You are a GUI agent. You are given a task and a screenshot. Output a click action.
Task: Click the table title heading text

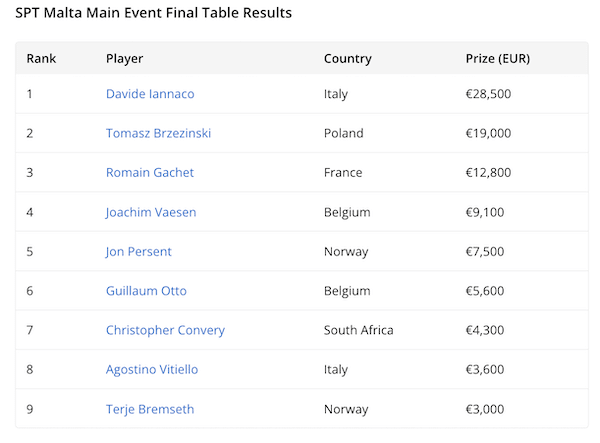pyautogui.click(x=154, y=14)
